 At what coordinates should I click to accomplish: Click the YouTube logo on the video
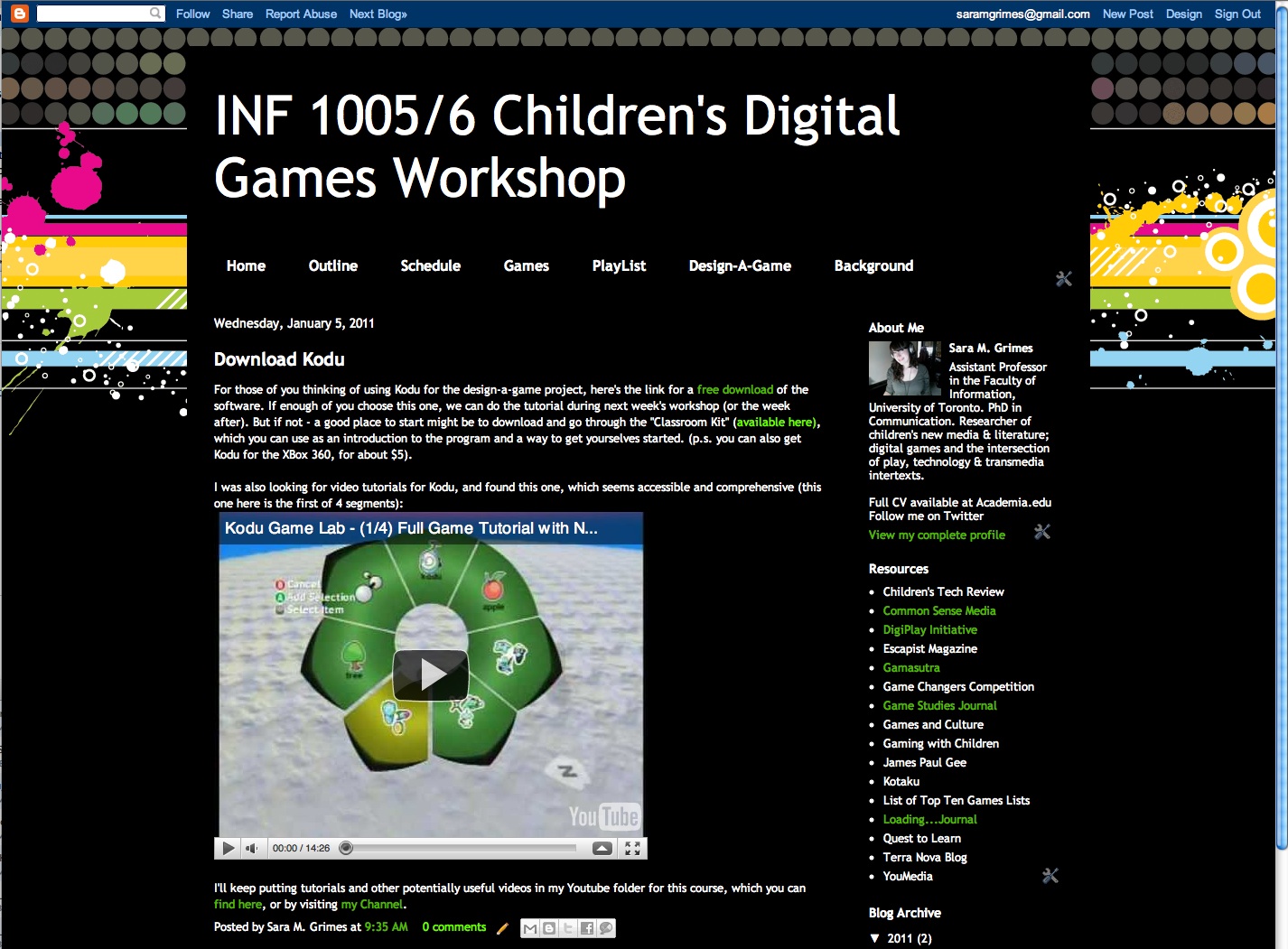coord(603,816)
